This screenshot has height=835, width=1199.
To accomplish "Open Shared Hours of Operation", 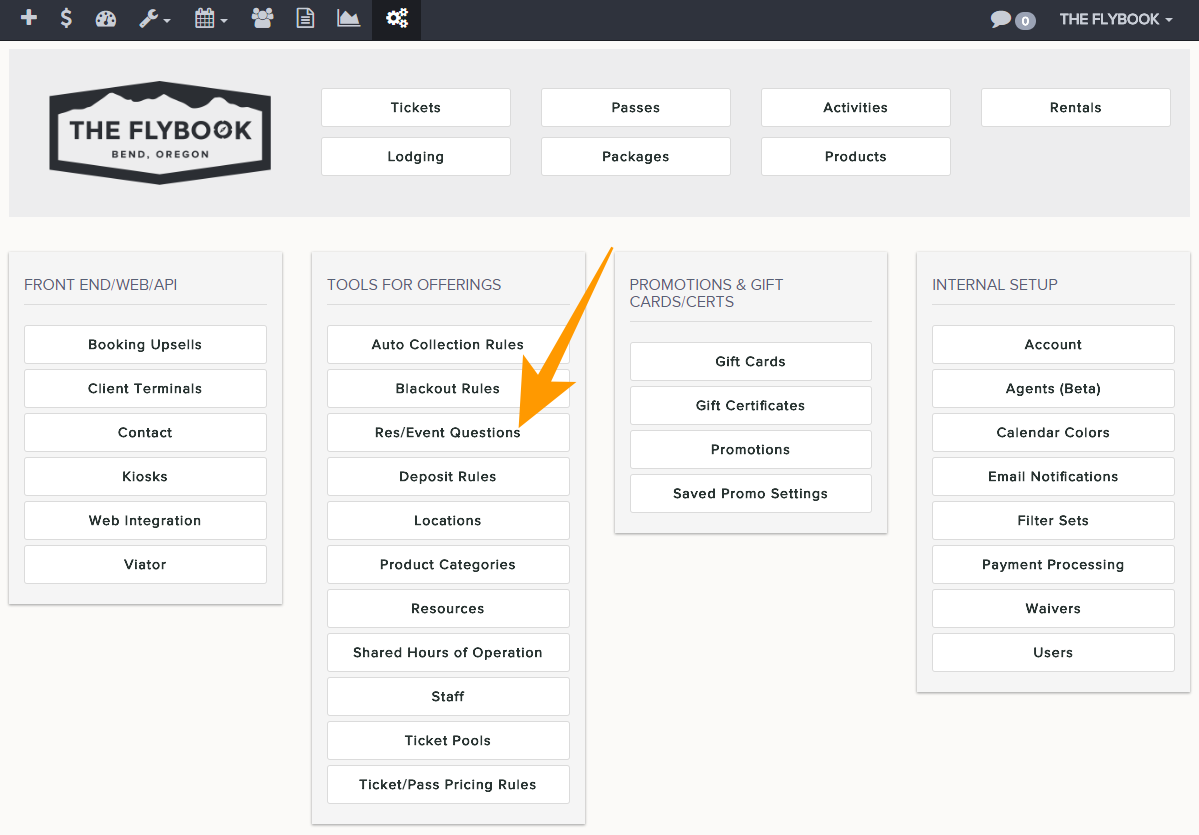I will 448,652.
